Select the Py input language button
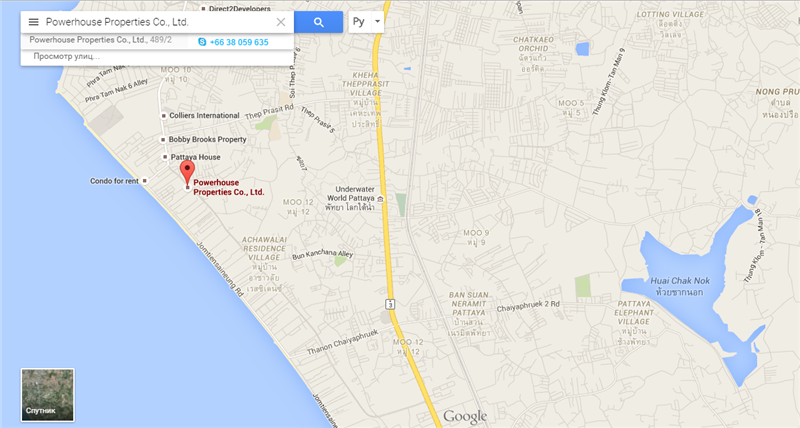The width and height of the screenshot is (800, 428). pyautogui.click(x=359, y=22)
